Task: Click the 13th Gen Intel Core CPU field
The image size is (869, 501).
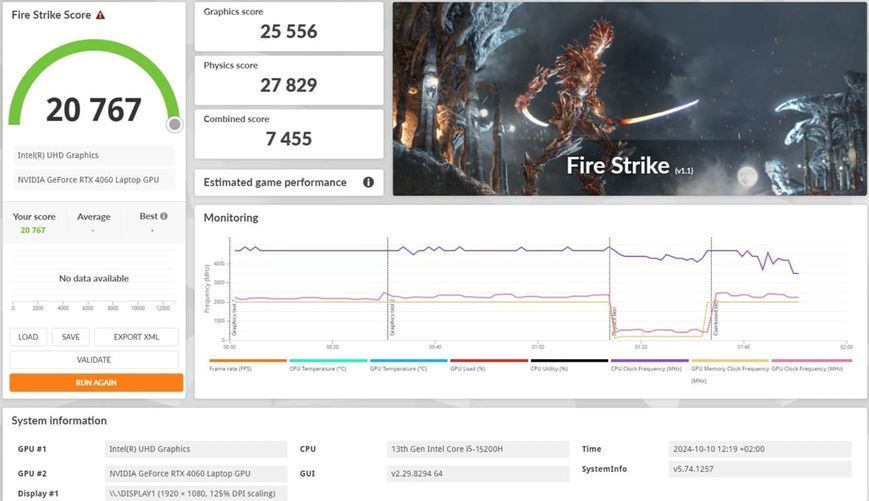Action: 478,449
